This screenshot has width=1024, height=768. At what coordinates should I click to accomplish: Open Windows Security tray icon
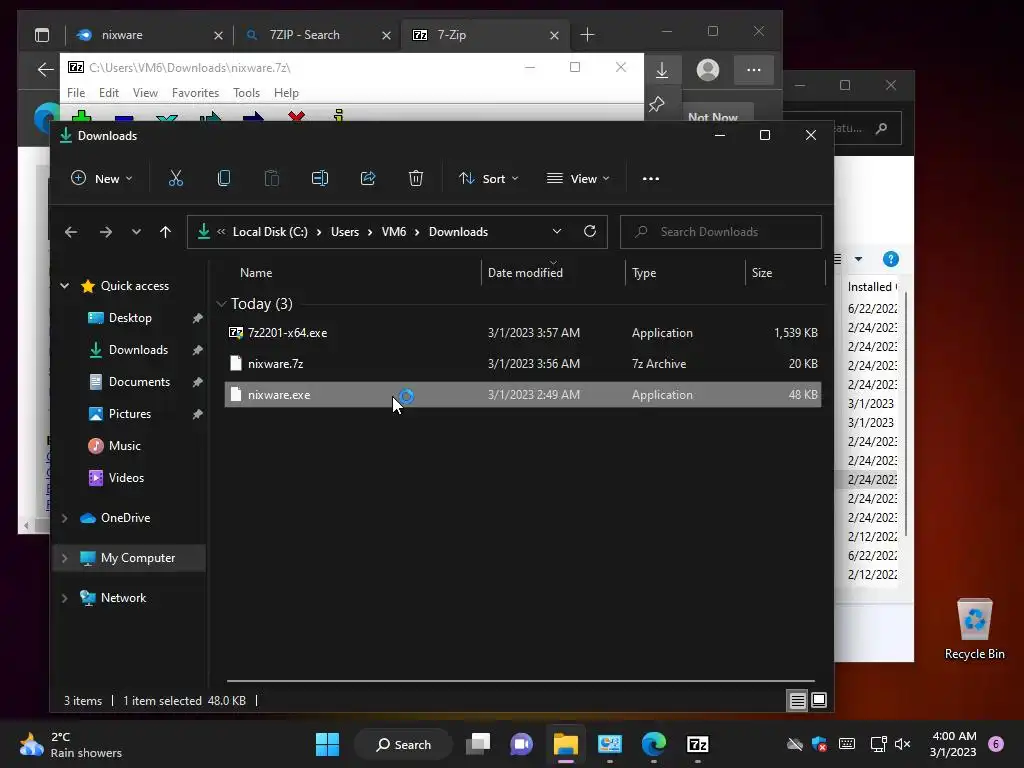819,744
